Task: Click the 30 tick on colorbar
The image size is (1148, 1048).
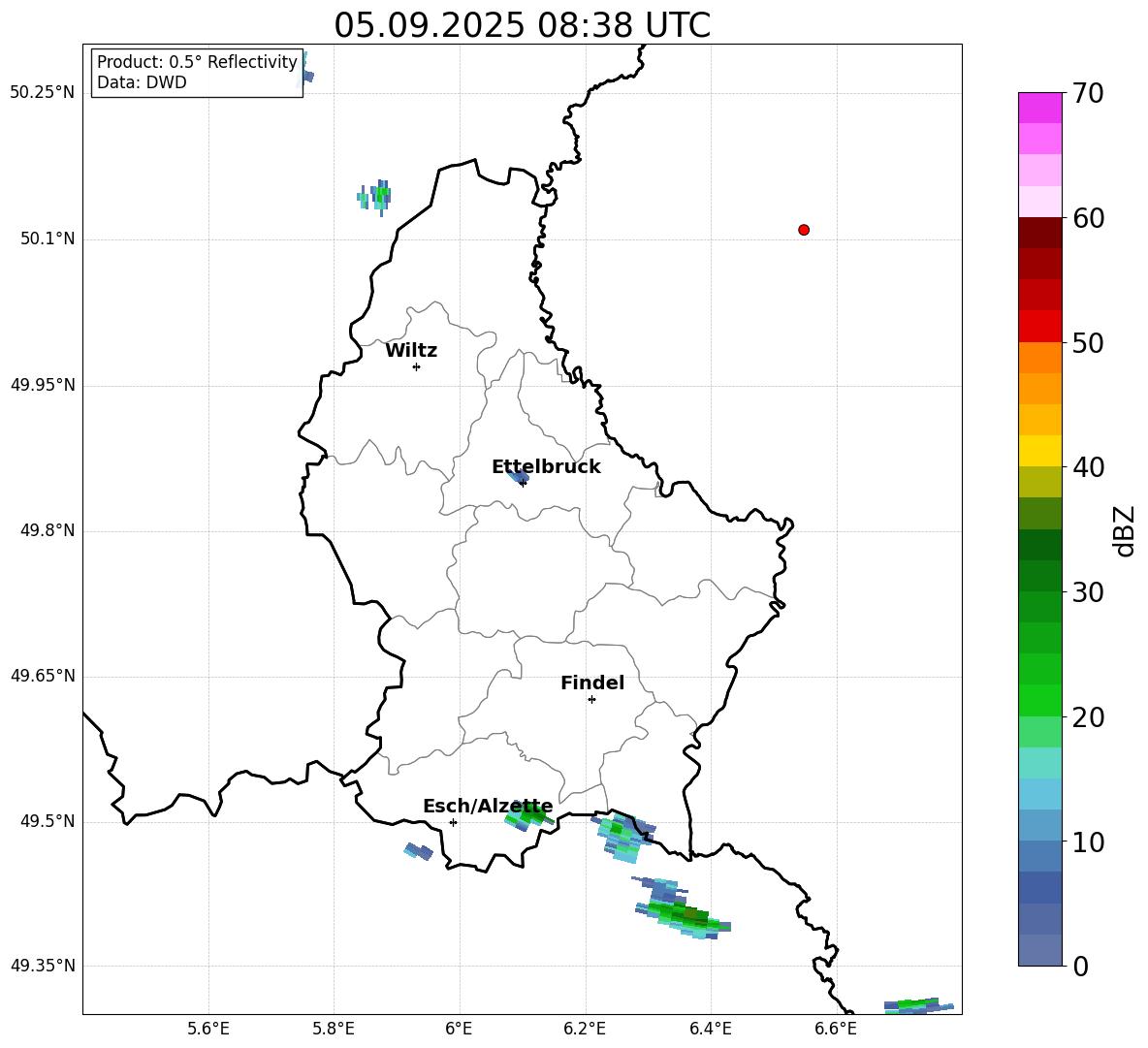Action: [x=1088, y=592]
